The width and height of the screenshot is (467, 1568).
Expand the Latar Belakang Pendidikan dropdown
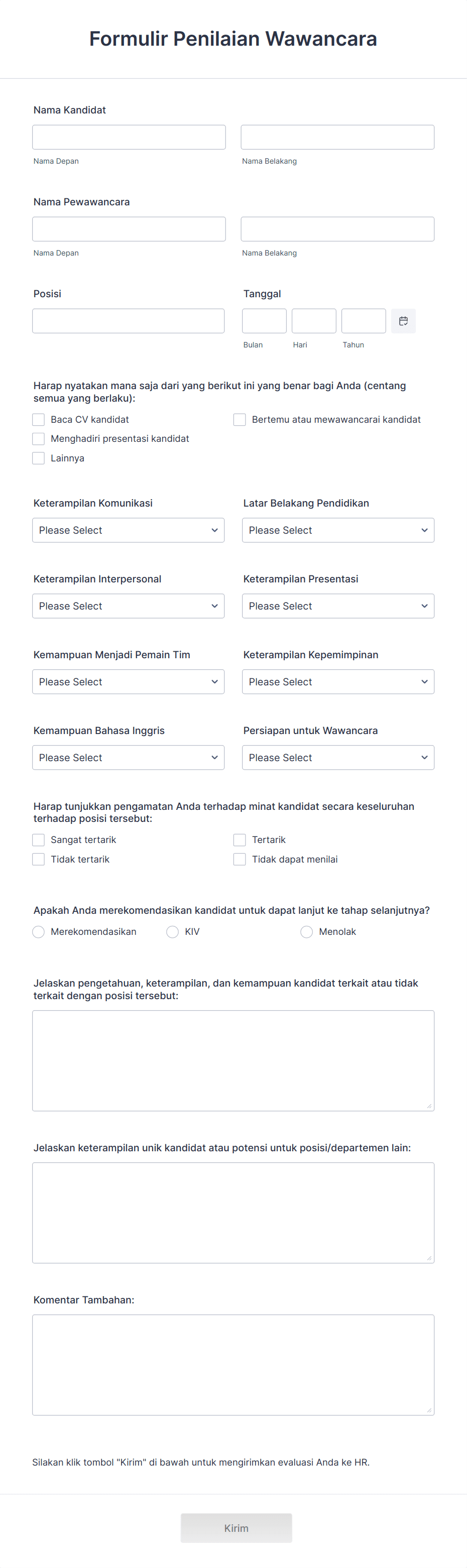[x=338, y=530]
